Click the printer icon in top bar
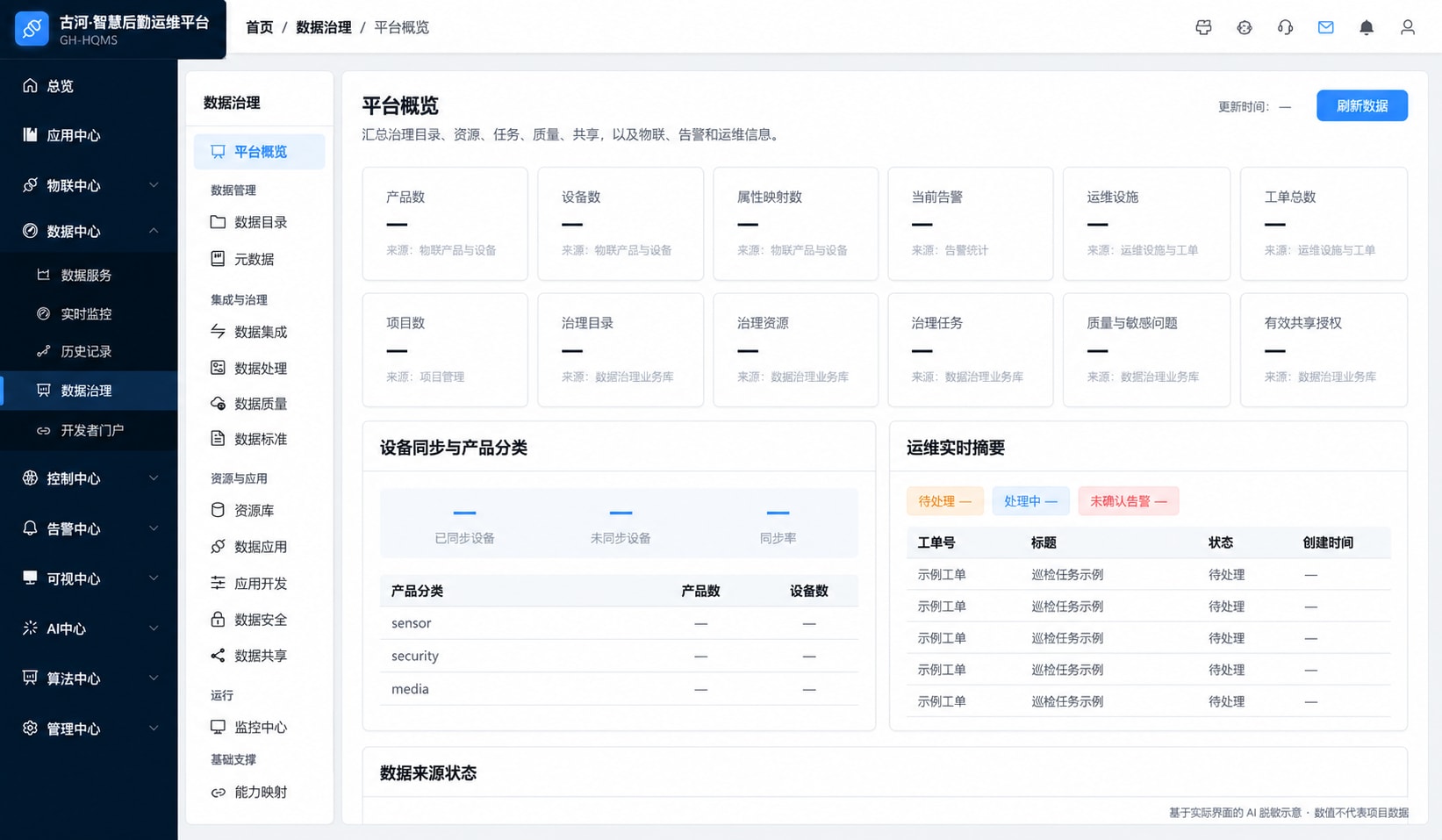The image size is (1442, 840). point(1203,27)
